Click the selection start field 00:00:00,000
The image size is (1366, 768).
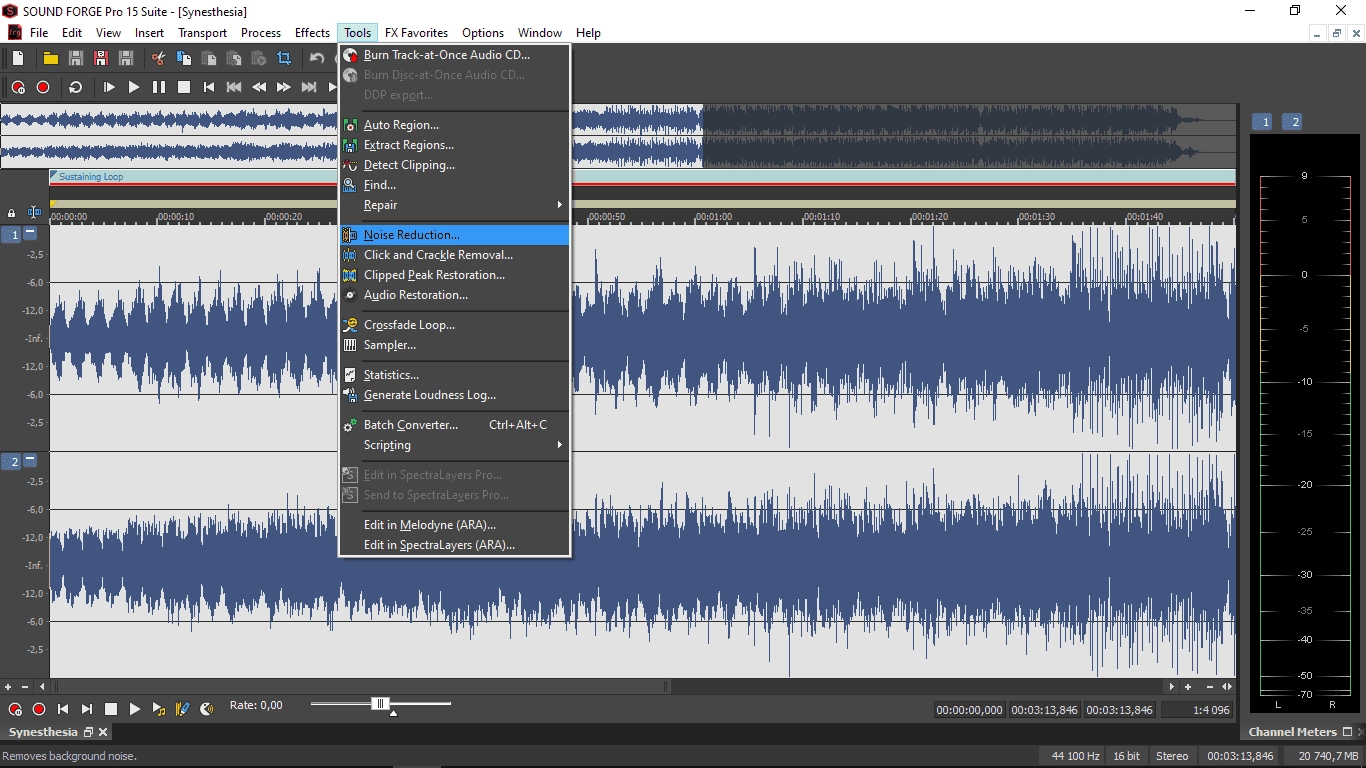pyautogui.click(x=969, y=710)
